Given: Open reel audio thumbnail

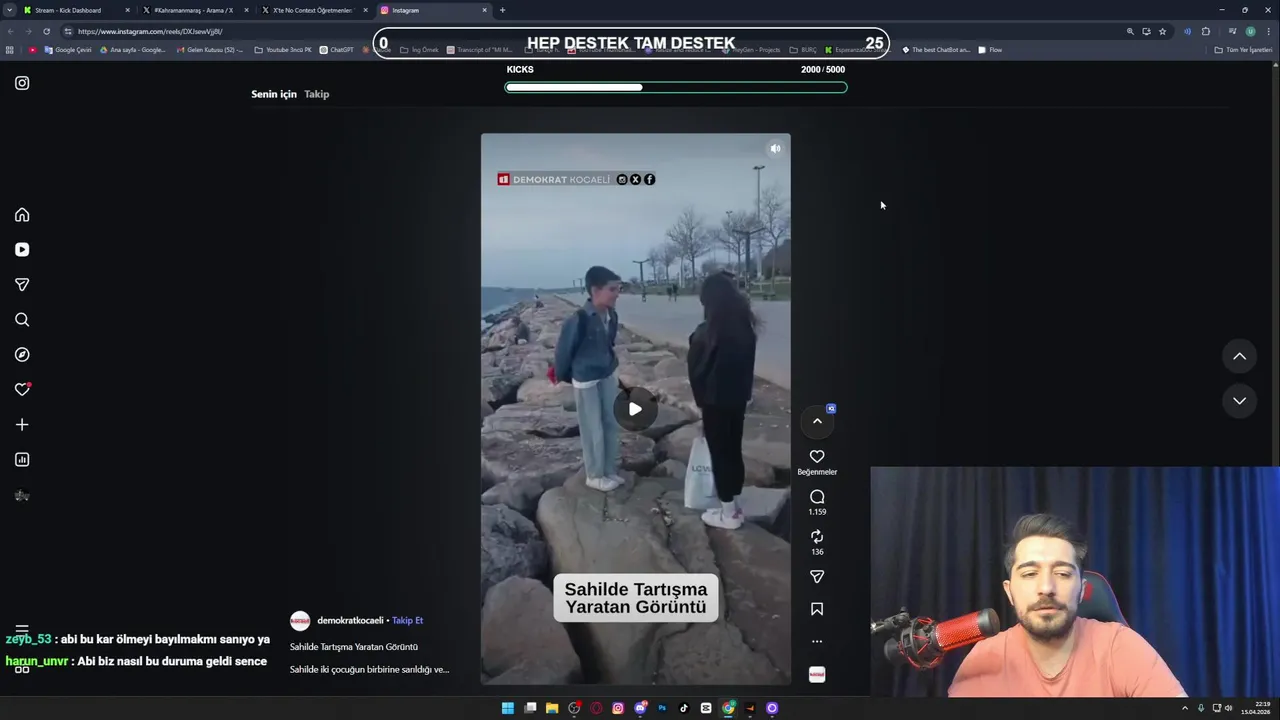Looking at the screenshot, I should tap(817, 675).
